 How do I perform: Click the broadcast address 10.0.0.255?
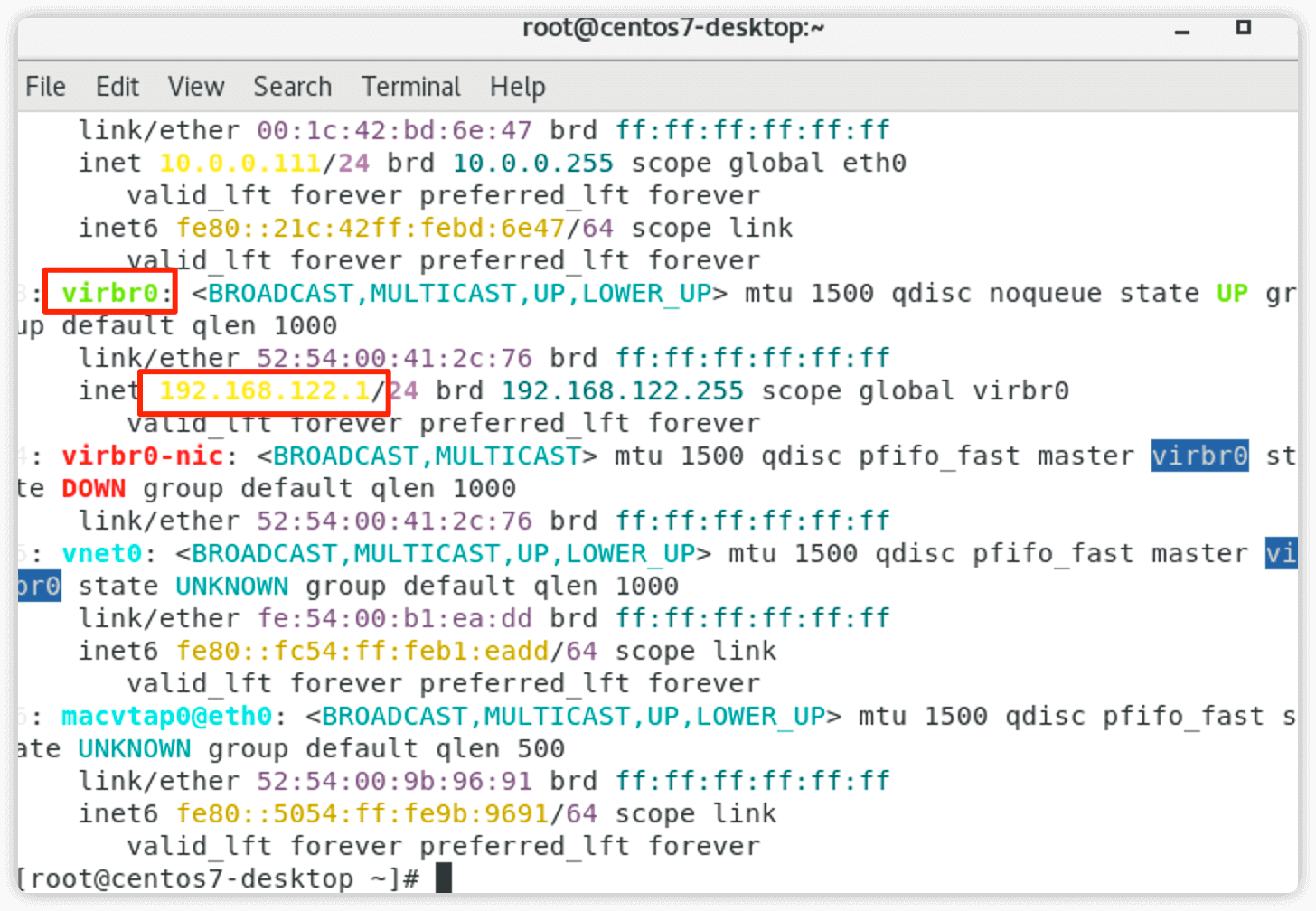pyautogui.click(x=533, y=163)
